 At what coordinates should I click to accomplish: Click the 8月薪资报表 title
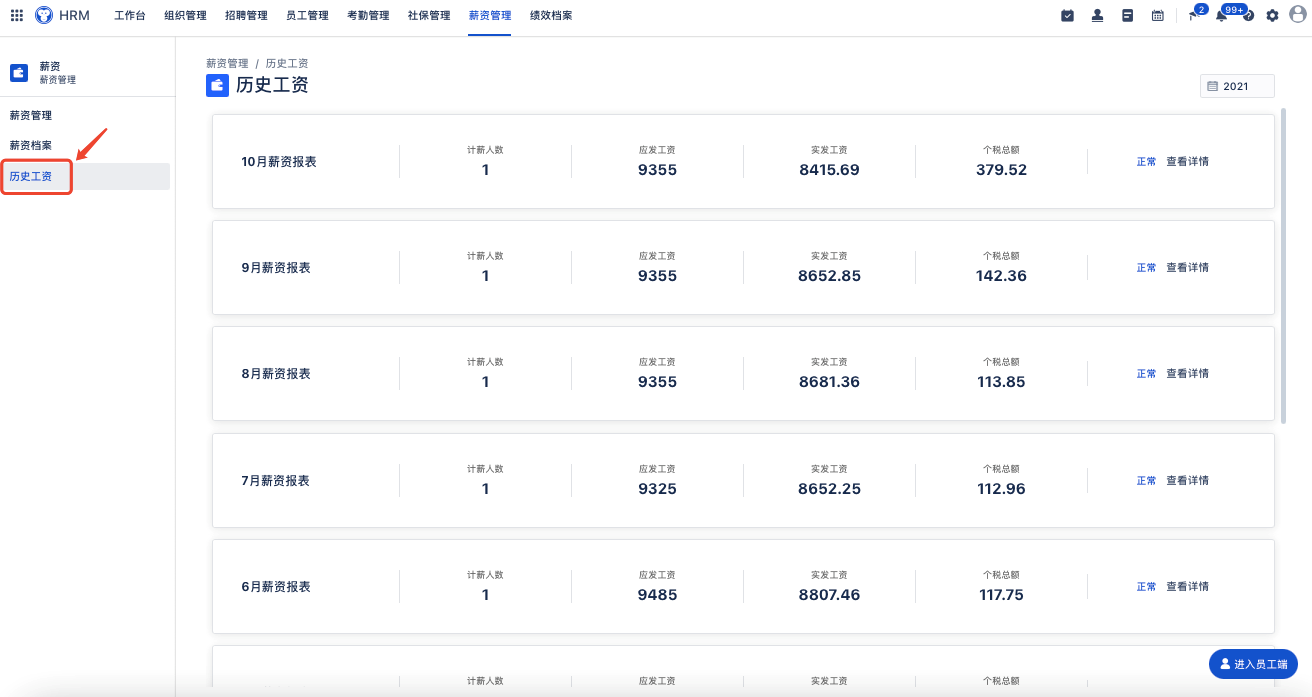276,373
